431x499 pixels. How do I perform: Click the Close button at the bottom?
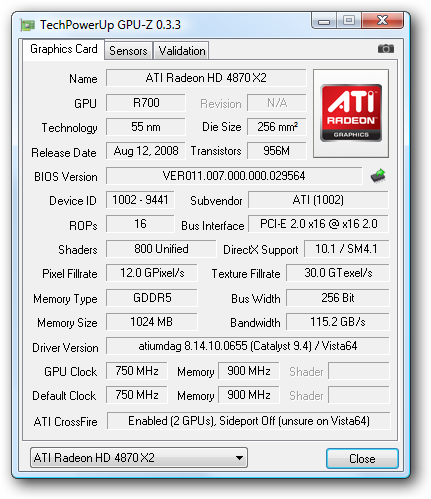click(x=362, y=459)
